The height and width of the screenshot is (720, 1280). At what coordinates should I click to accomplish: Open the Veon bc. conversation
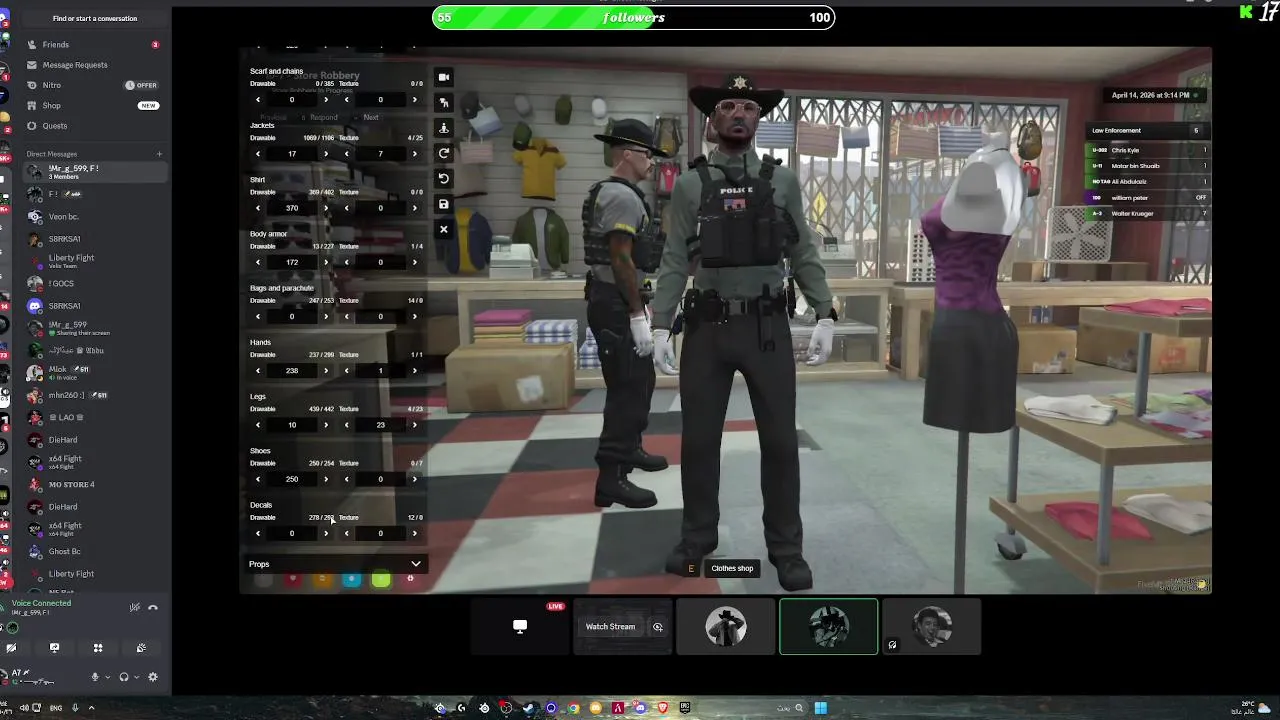(x=93, y=216)
